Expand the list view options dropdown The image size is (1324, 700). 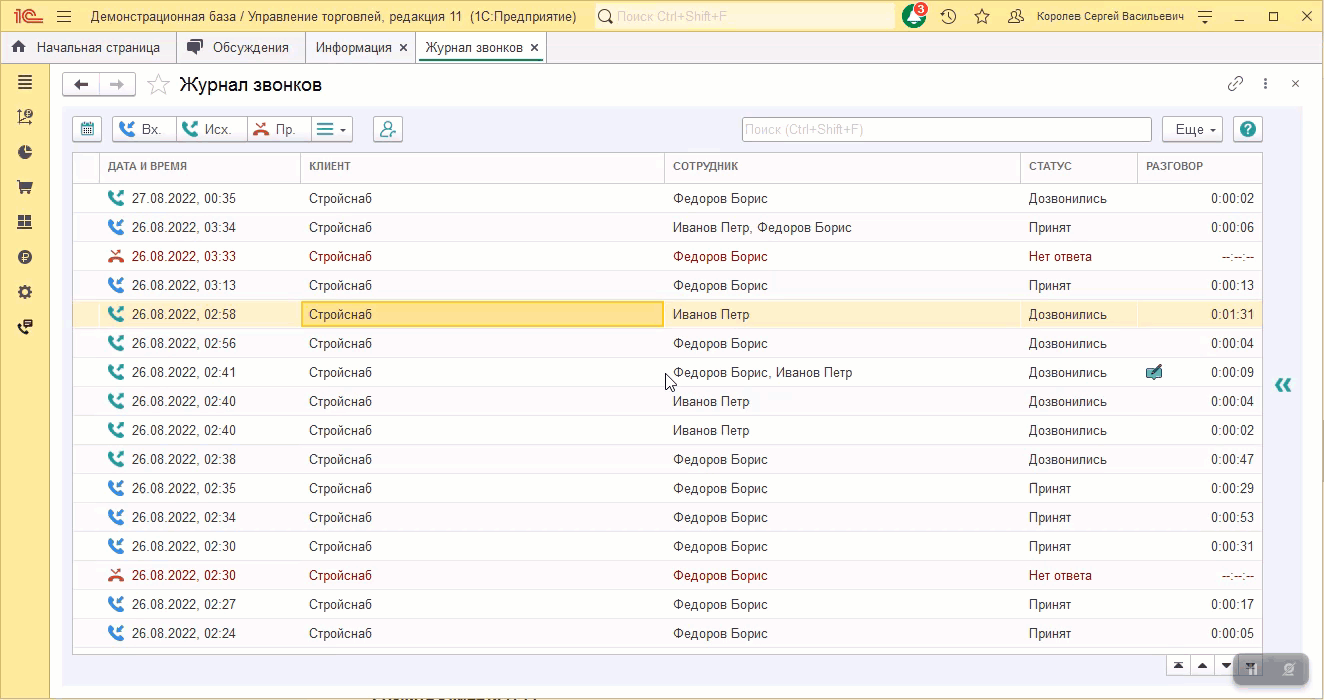(x=332, y=129)
